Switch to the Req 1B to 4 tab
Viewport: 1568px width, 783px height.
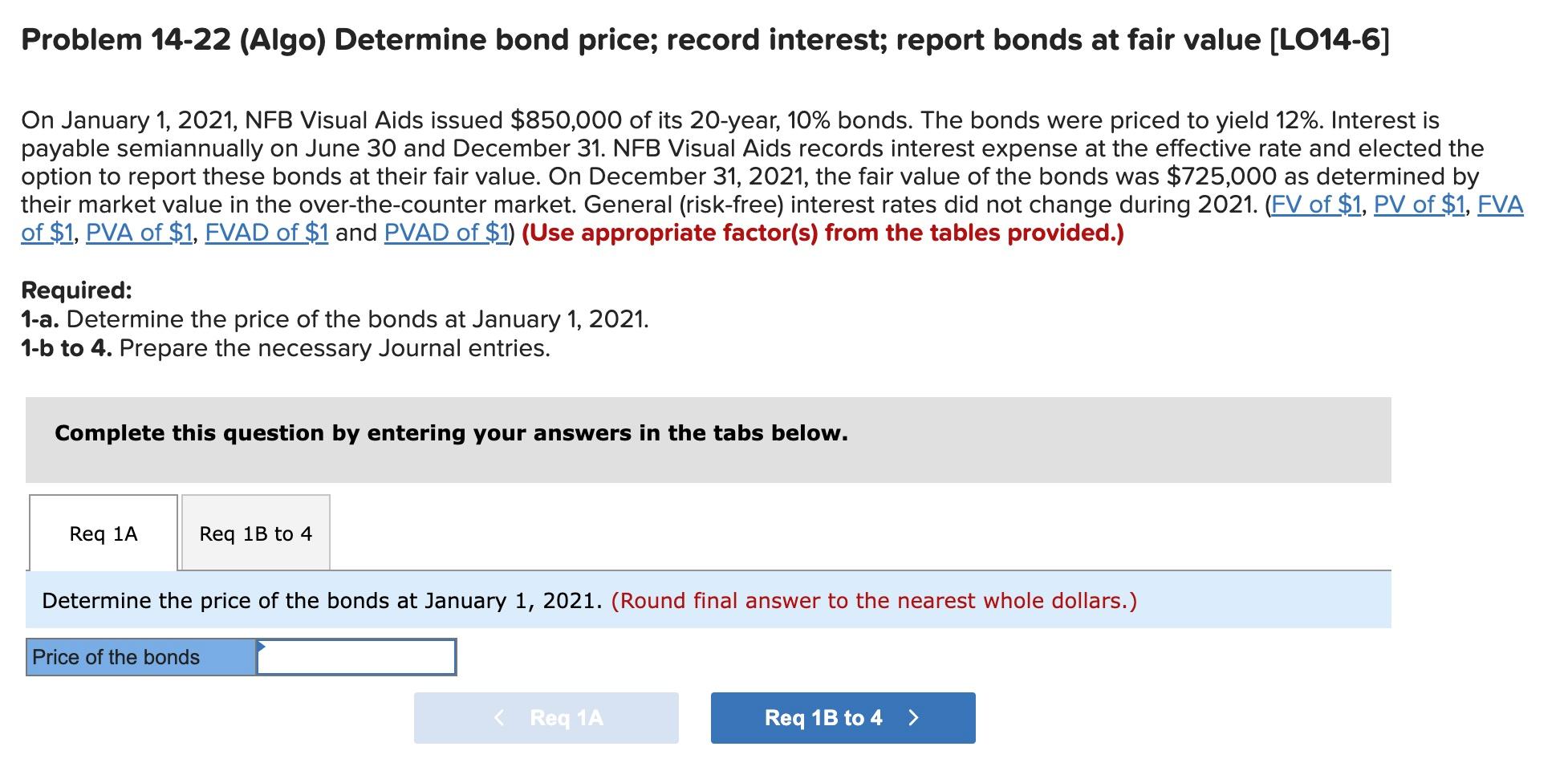coord(256,533)
